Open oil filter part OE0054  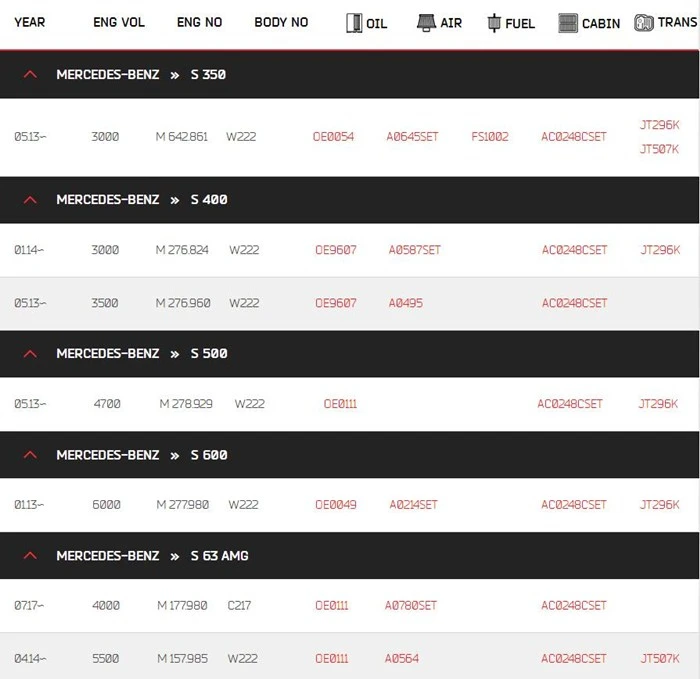tap(333, 137)
